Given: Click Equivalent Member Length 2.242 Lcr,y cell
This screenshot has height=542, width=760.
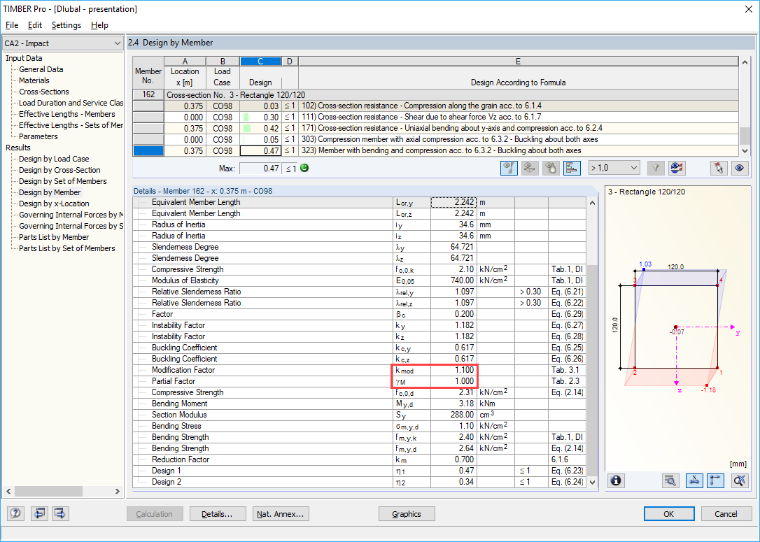Looking at the screenshot, I should coord(454,202).
